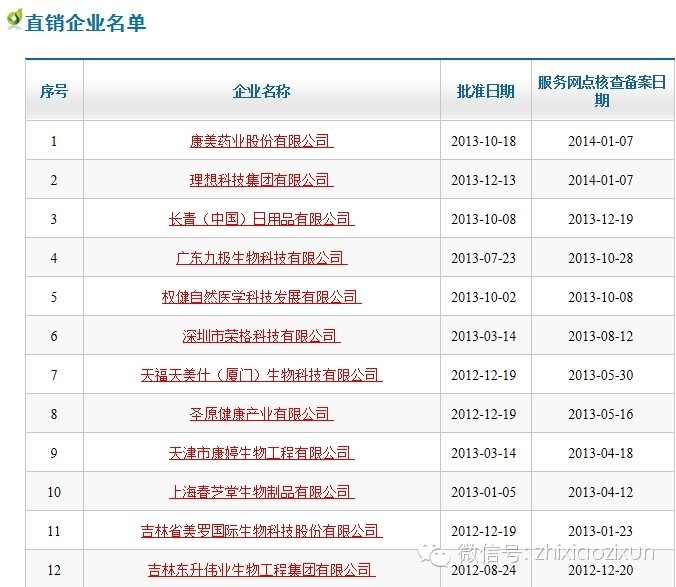Image resolution: width=676 pixels, height=587 pixels.
Task: Select approval date 2012-08-24 in row 12
Action: pyautogui.click(x=484, y=570)
